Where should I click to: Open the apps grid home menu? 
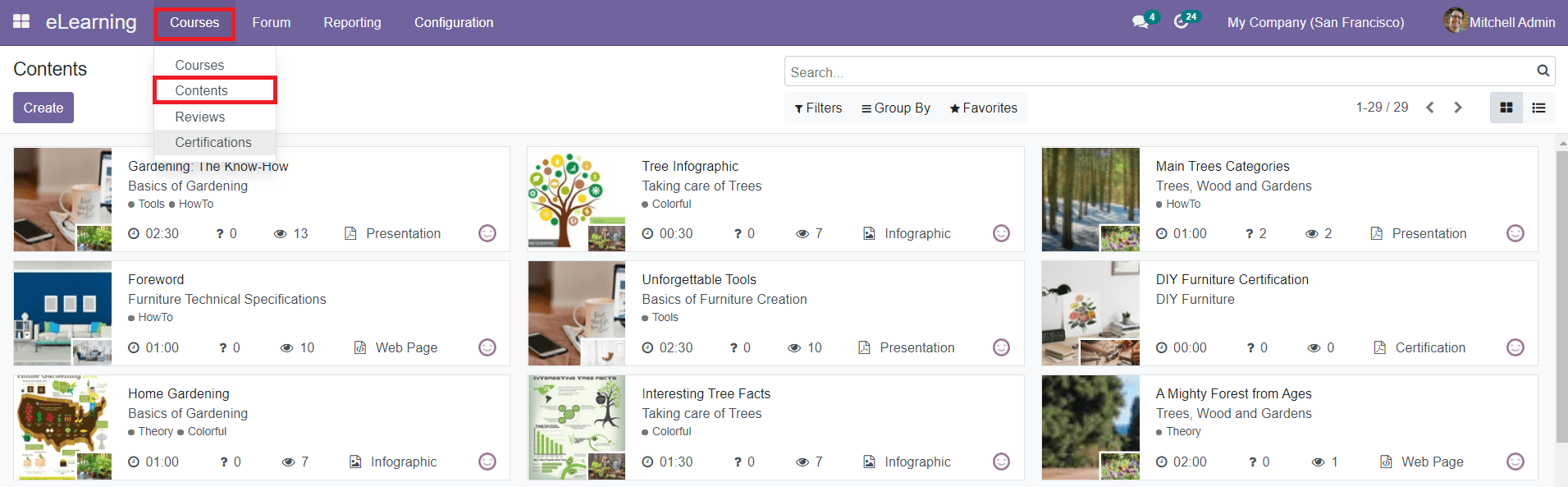21,21
